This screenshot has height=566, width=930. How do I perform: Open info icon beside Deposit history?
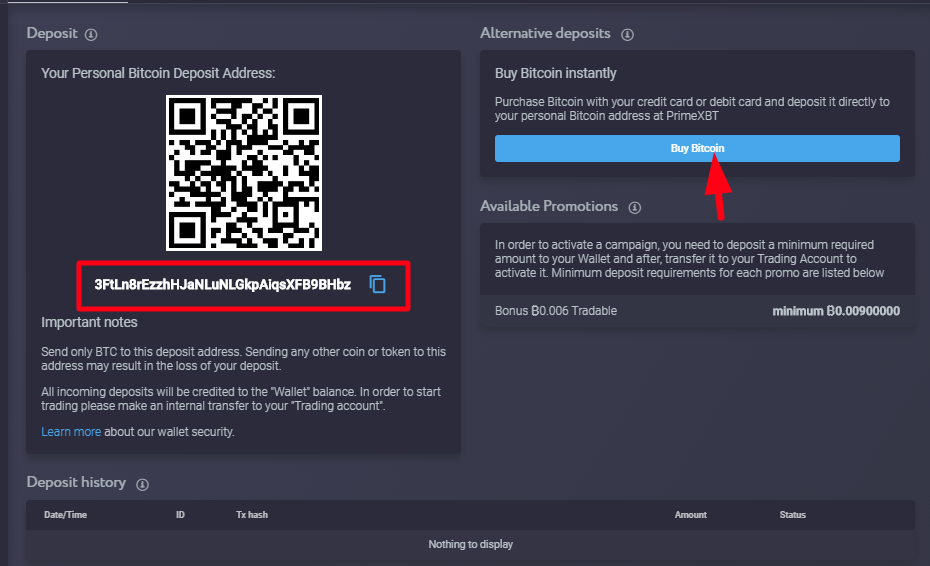[142, 484]
